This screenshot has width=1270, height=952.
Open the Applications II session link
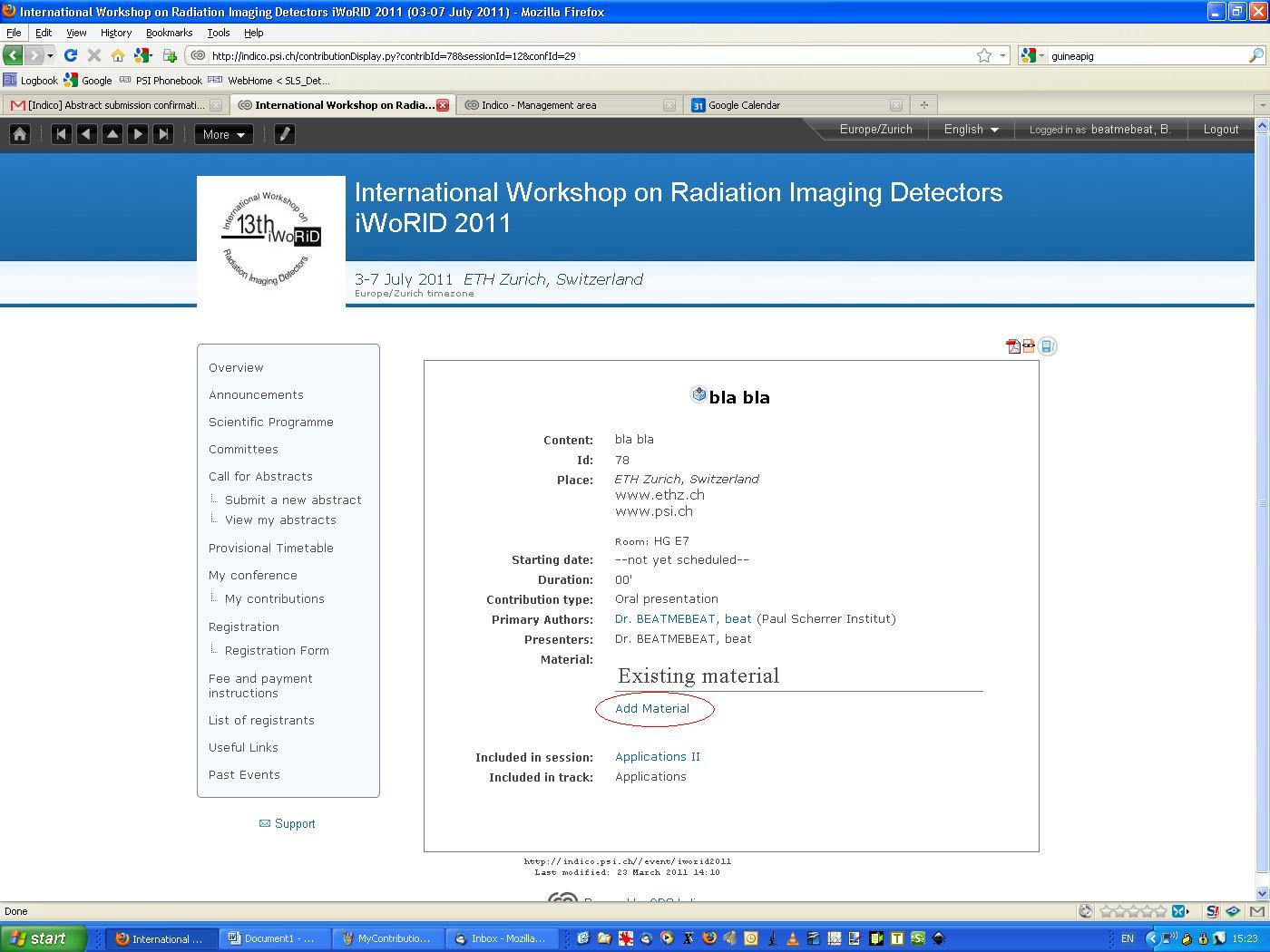click(658, 757)
